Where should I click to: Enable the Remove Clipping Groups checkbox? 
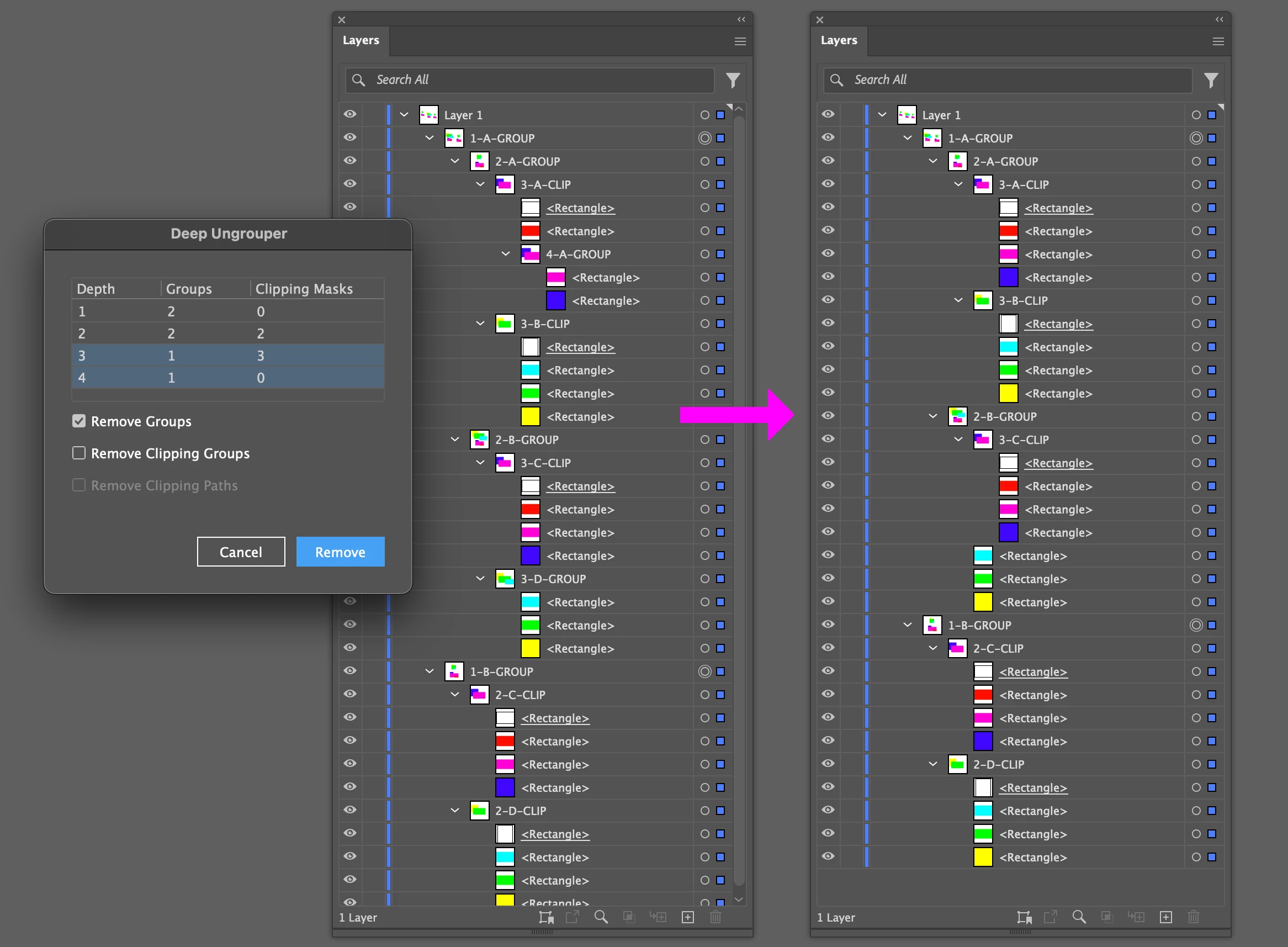point(79,453)
